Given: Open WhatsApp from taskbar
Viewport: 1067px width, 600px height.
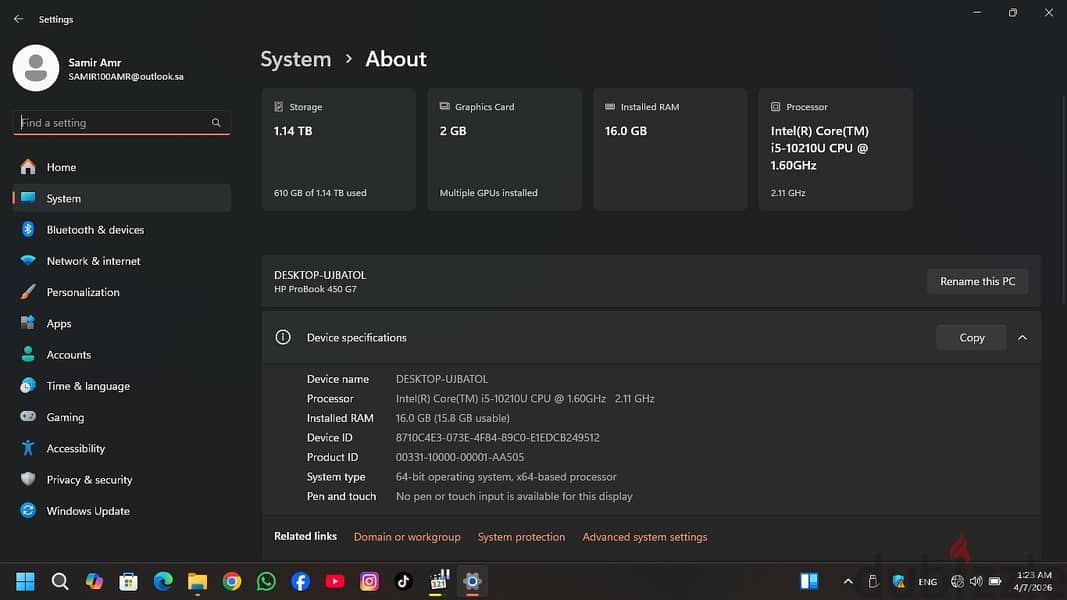Looking at the screenshot, I should point(266,581).
